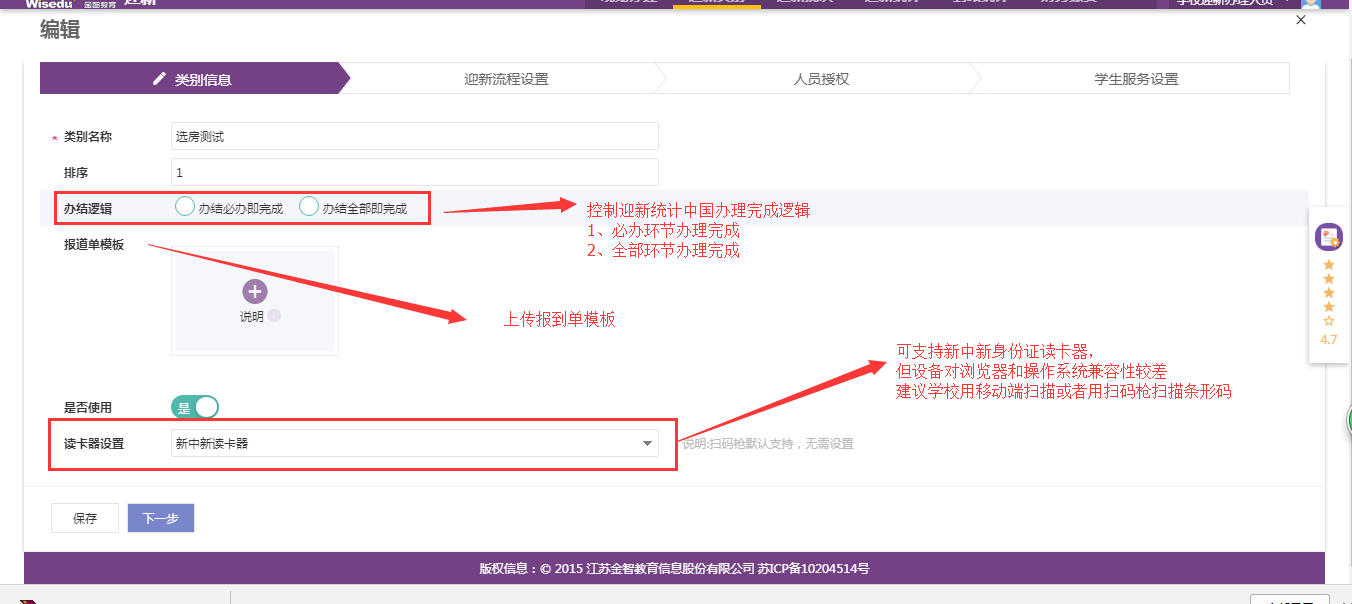This screenshot has width=1352, height=604.
Task: Choose the 办结全部即完成 radio option
Action: pyautogui.click(x=309, y=207)
